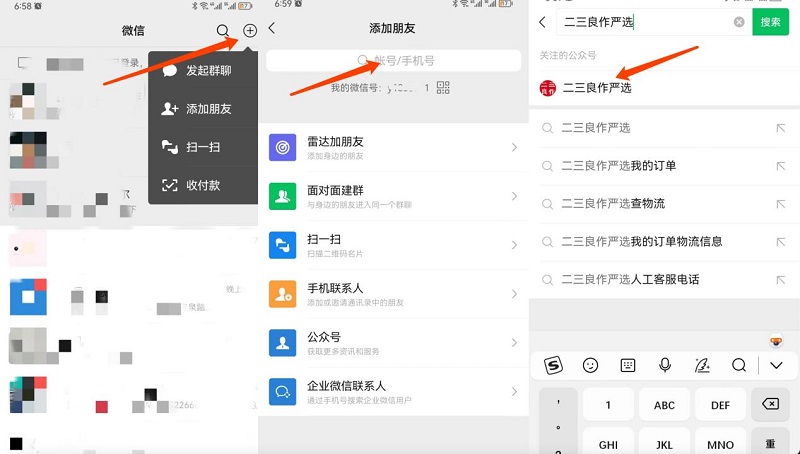Fill arrow for 二三良作严选人工客服电话 suggestion
This screenshot has width=800, height=454.
(781, 280)
